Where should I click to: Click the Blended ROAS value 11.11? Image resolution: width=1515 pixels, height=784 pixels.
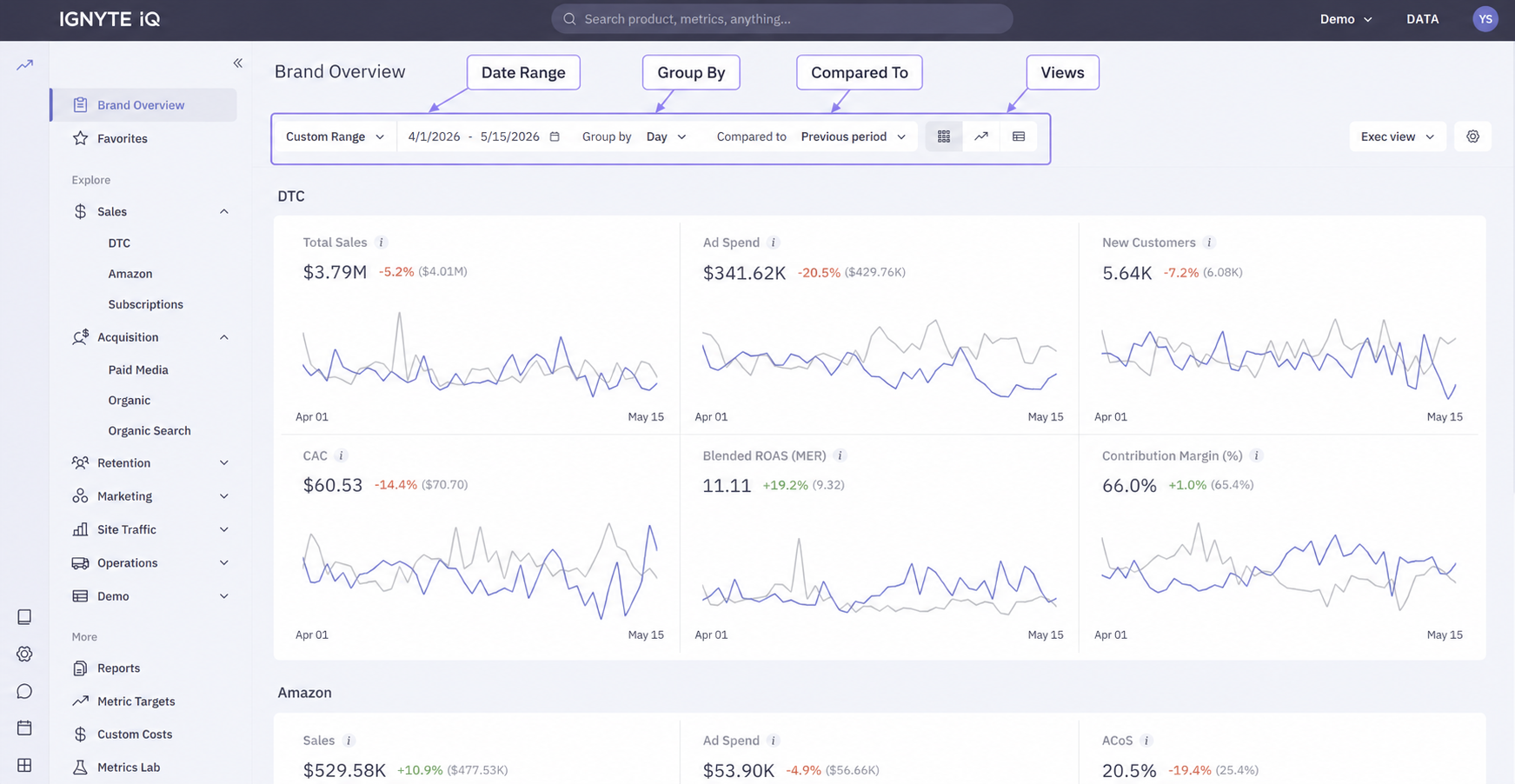(727, 485)
